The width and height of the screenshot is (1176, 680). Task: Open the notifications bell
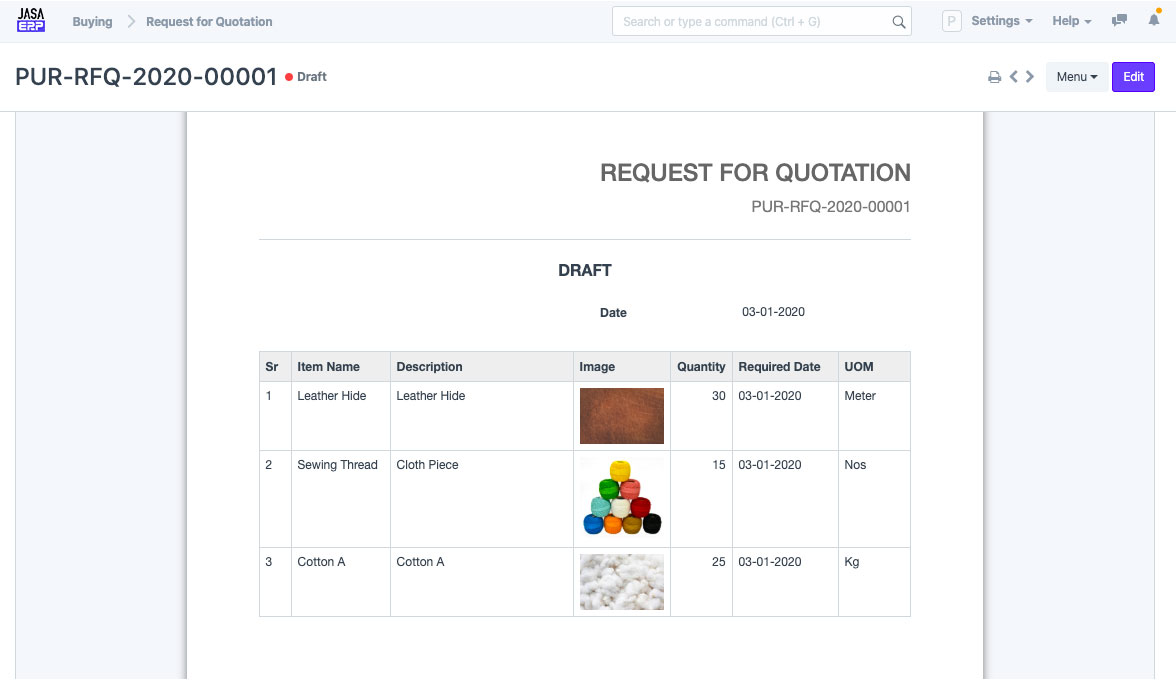pyautogui.click(x=1153, y=21)
